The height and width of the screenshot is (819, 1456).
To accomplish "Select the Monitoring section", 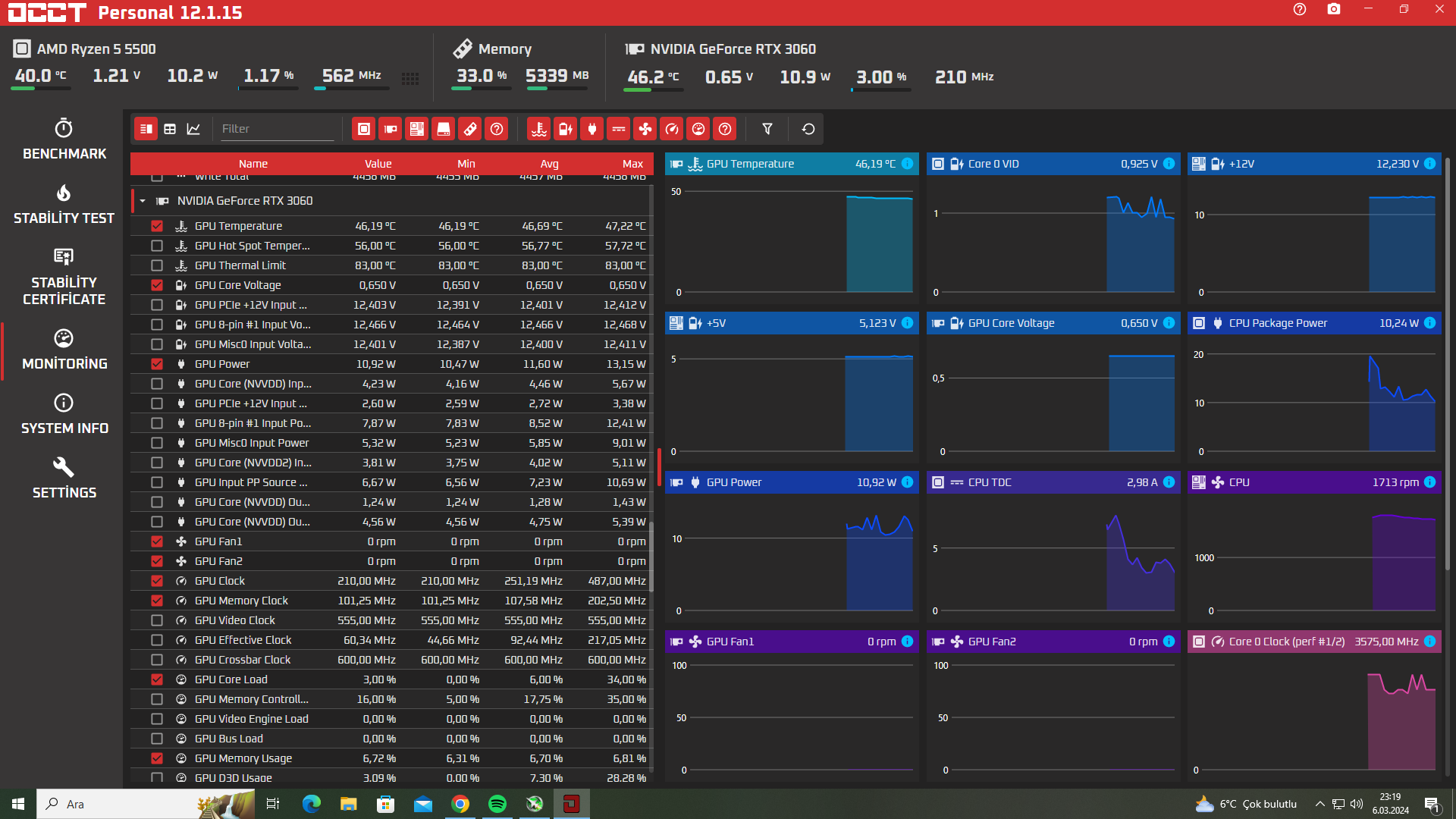I will pos(64,350).
